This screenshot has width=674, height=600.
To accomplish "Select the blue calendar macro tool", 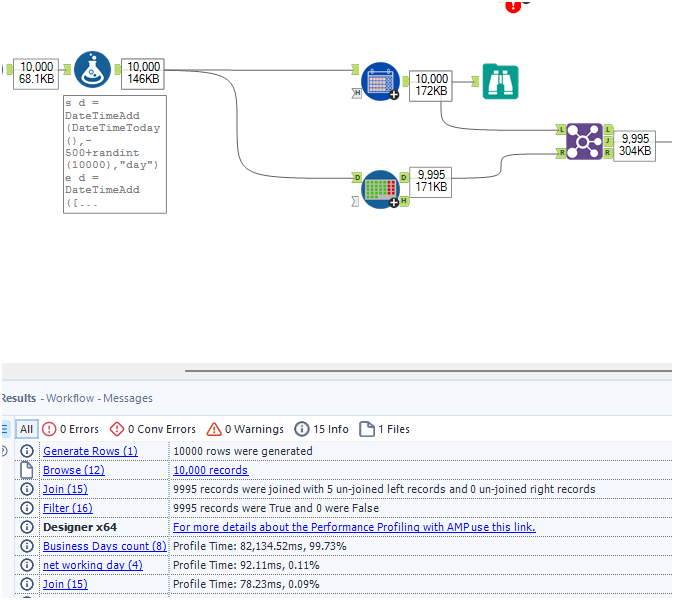I will pyautogui.click(x=380, y=82).
